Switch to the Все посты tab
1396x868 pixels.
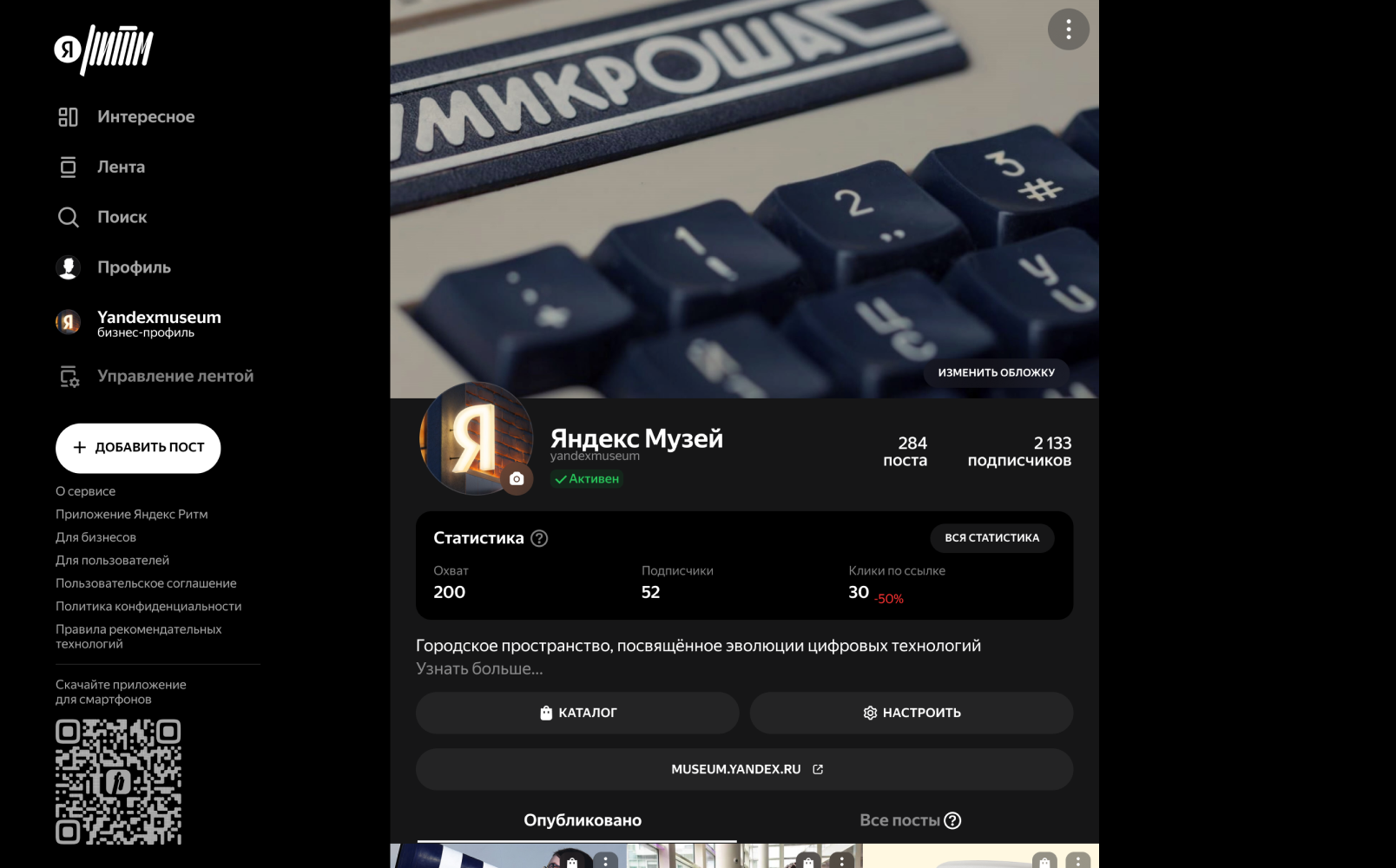pos(899,820)
